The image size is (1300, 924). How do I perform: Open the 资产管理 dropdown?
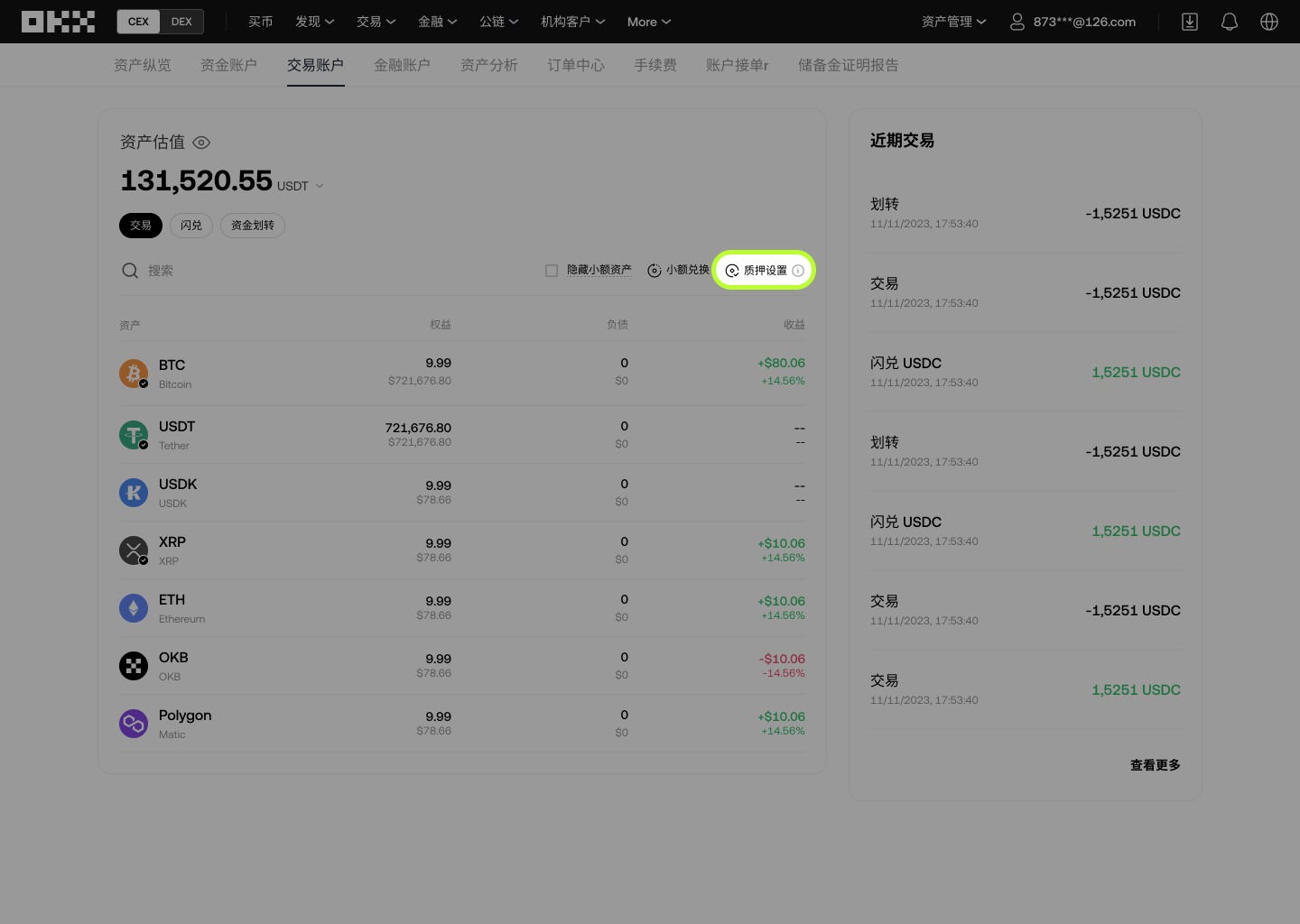pos(953,22)
